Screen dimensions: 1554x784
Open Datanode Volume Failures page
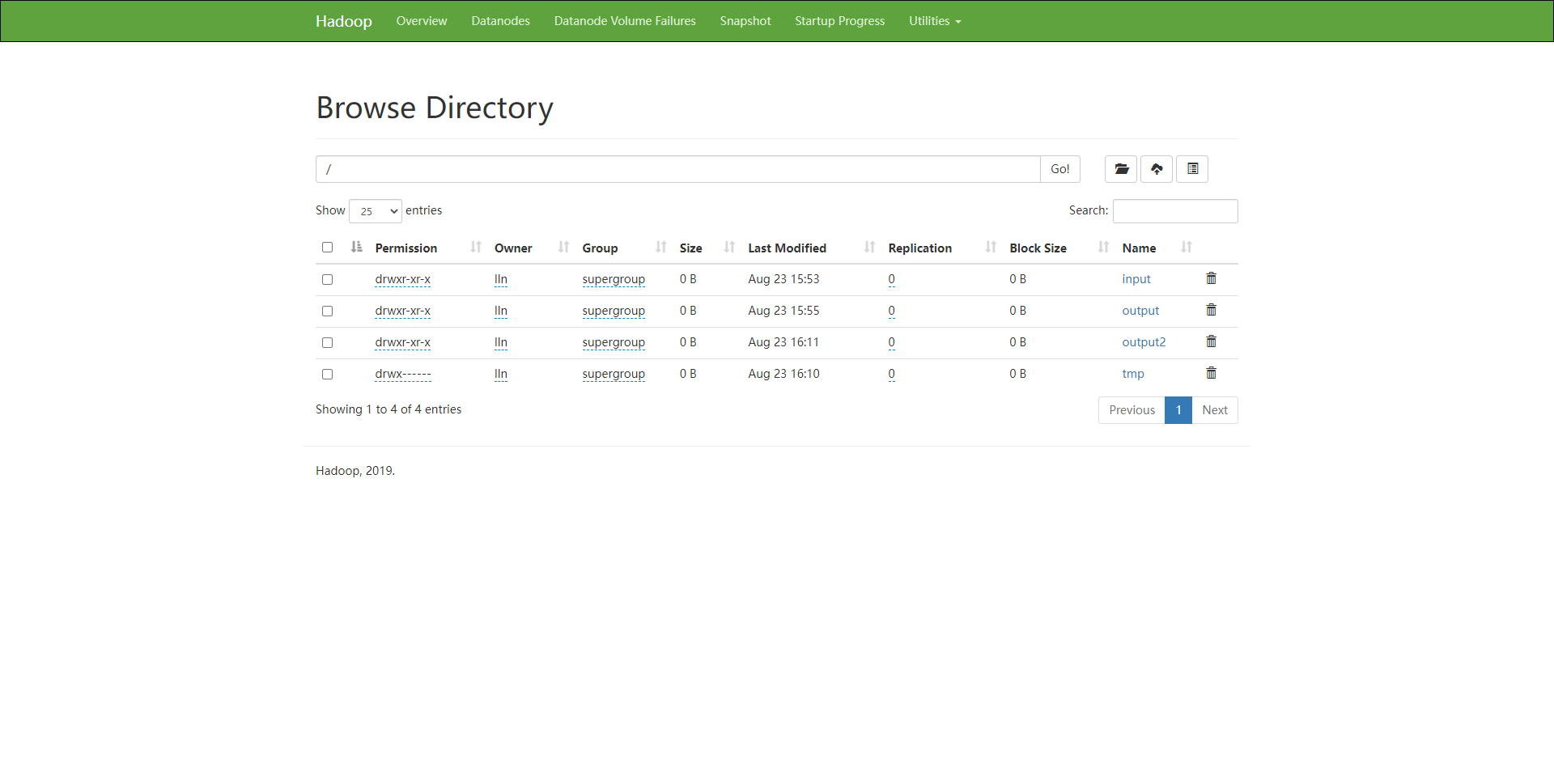click(625, 21)
